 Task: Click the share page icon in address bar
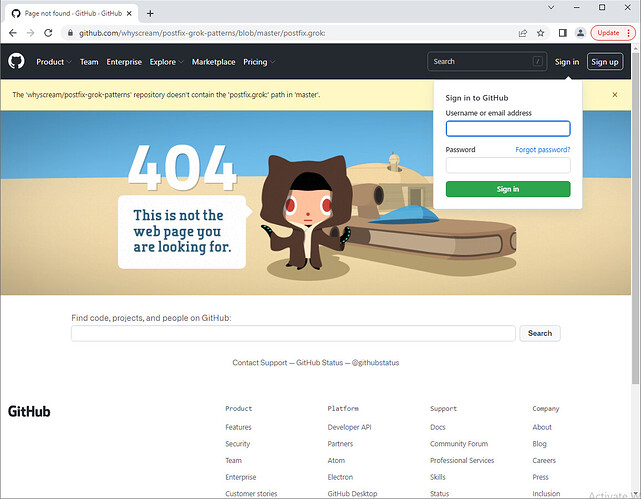coord(522,33)
